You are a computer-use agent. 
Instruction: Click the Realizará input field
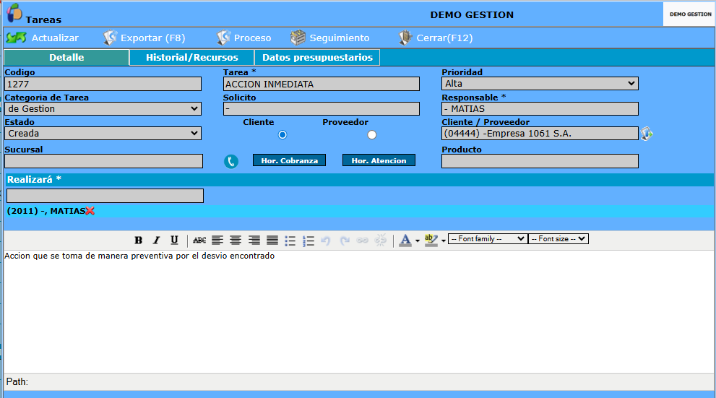(x=105, y=195)
